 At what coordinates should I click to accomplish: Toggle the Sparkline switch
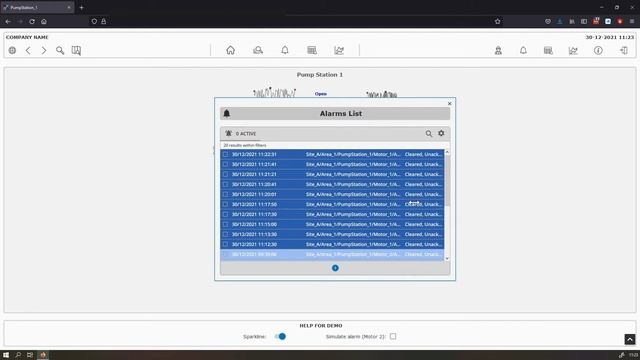coord(280,336)
